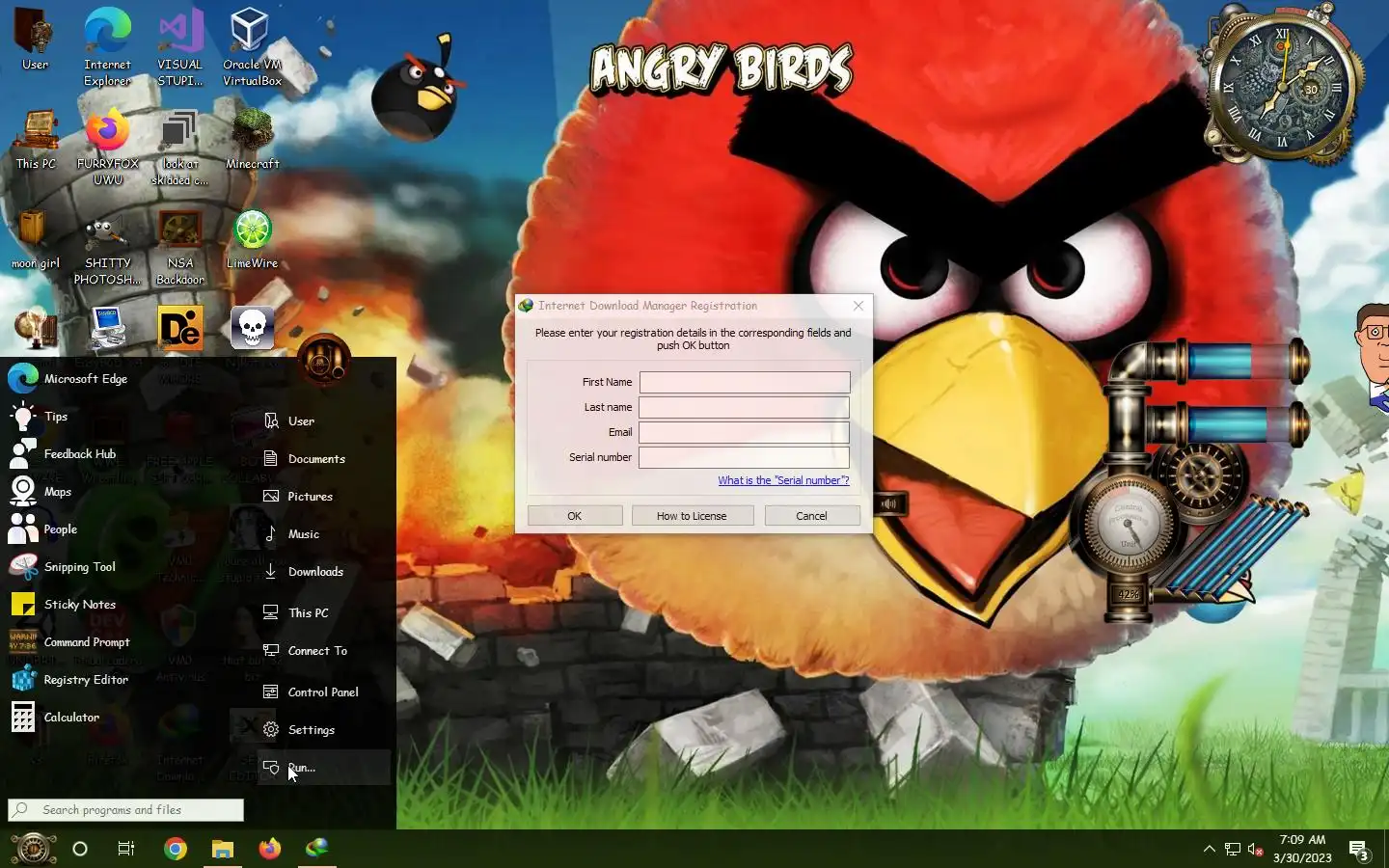This screenshot has width=1389, height=868.
Task: Click the steampunk Start button
Action: (x=32, y=849)
